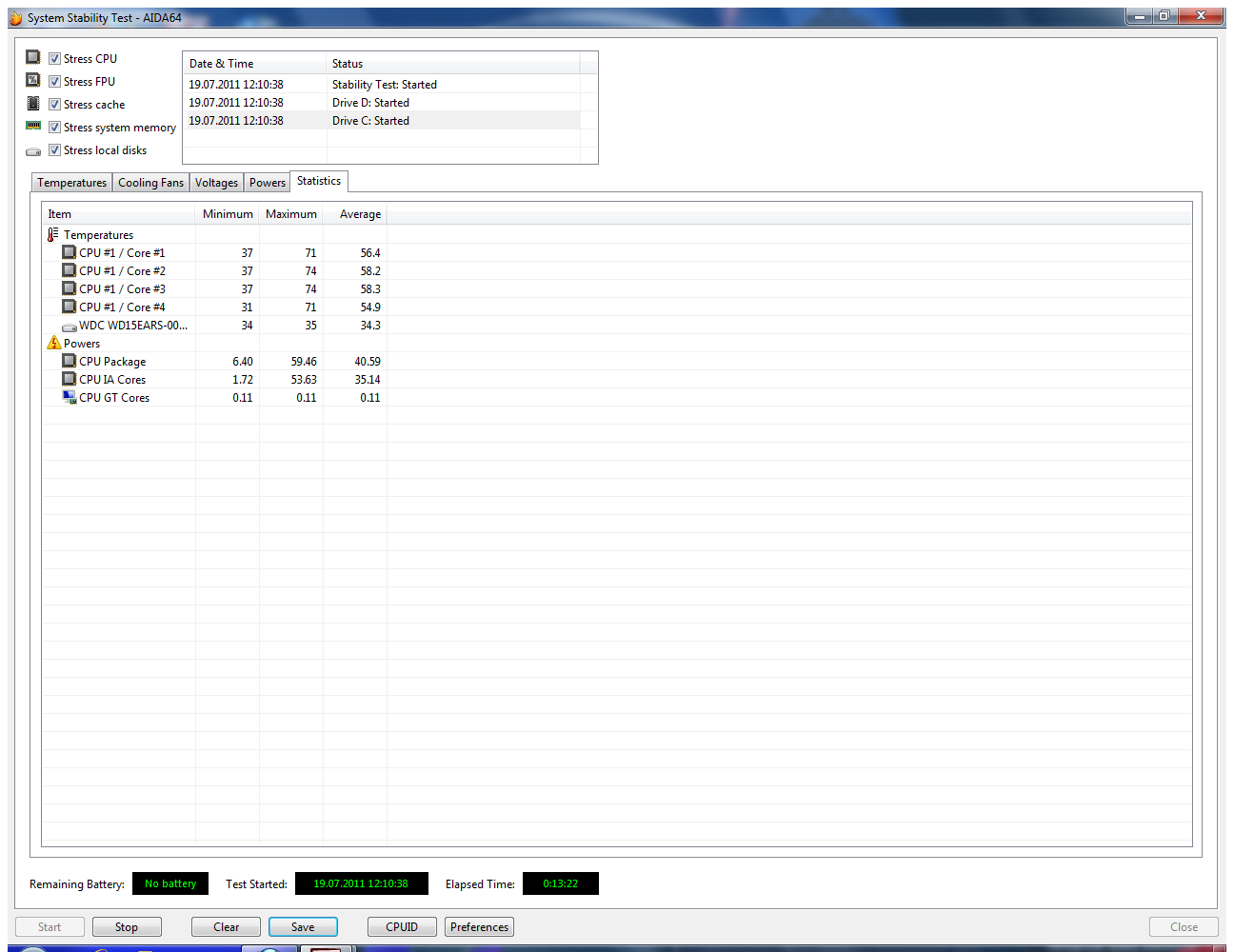Click the 'CPU #1 / Core #2' row label
Screen dimensions: 1234x952
pyautogui.click(x=122, y=271)
